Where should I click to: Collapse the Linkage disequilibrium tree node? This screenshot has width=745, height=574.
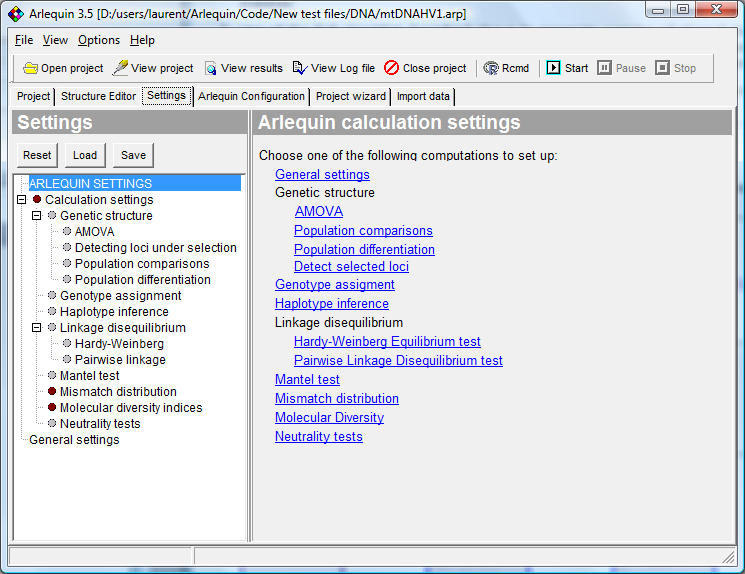[x=37, y=328]
